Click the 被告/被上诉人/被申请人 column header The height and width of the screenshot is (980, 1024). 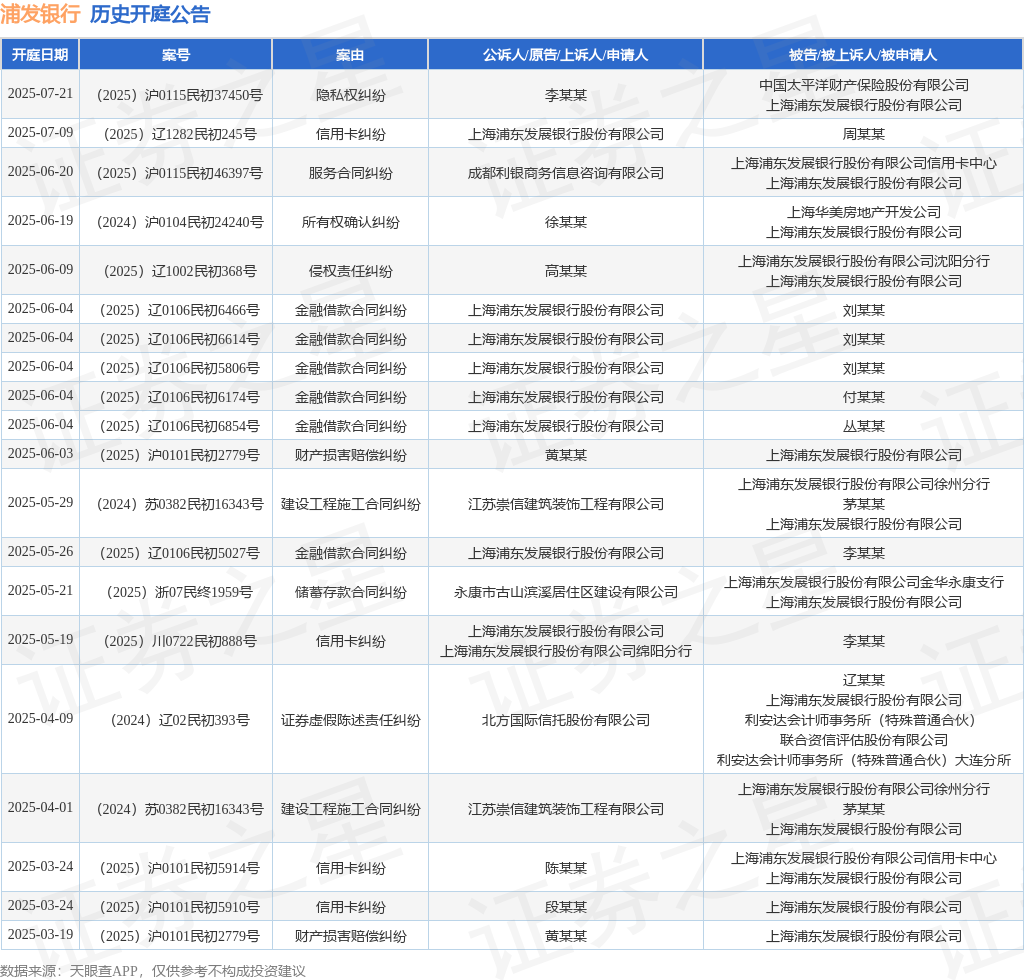pyautogui.click(x=863, y=55)
